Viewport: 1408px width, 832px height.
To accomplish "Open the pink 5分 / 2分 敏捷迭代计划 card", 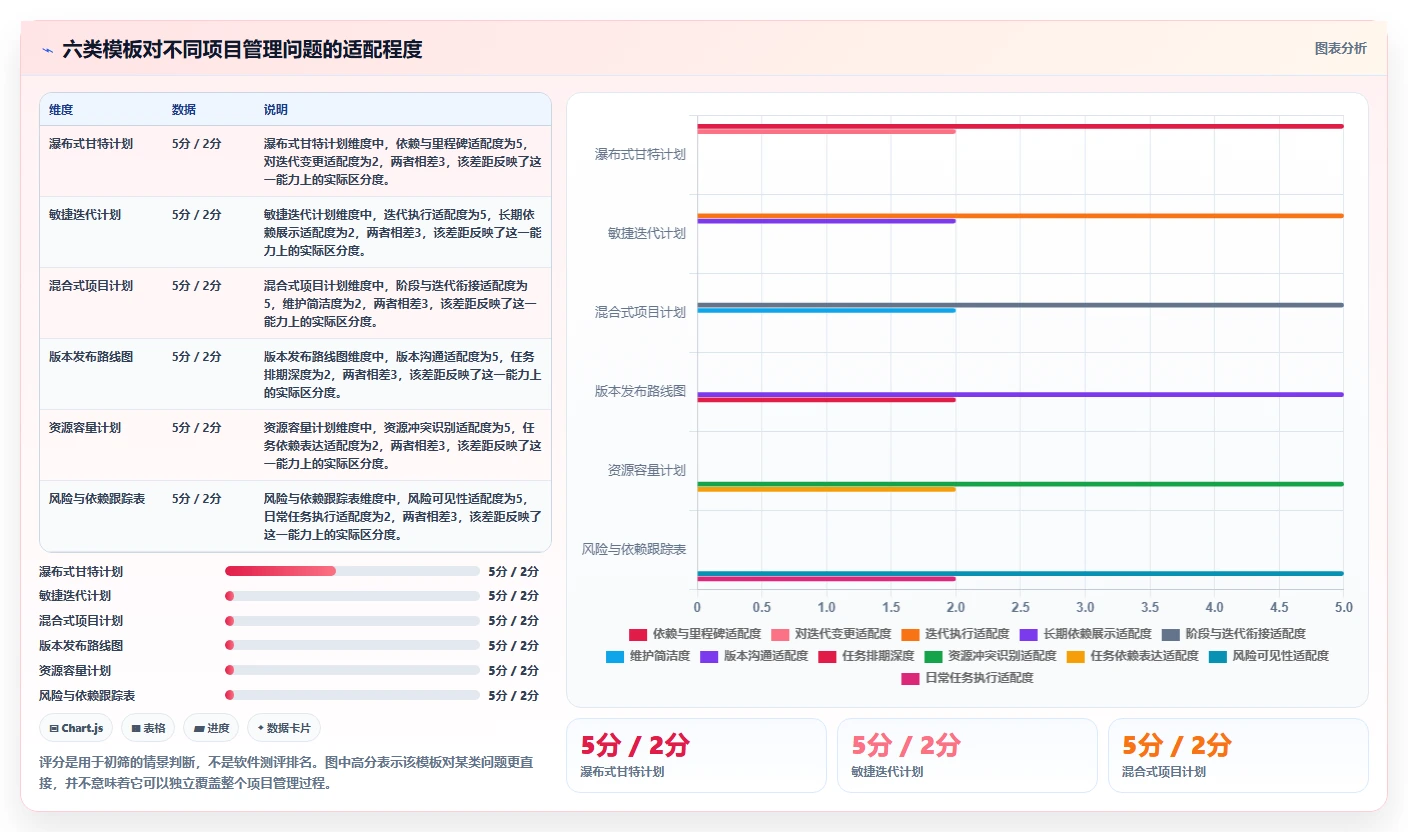I will click(x=967, y=755).
